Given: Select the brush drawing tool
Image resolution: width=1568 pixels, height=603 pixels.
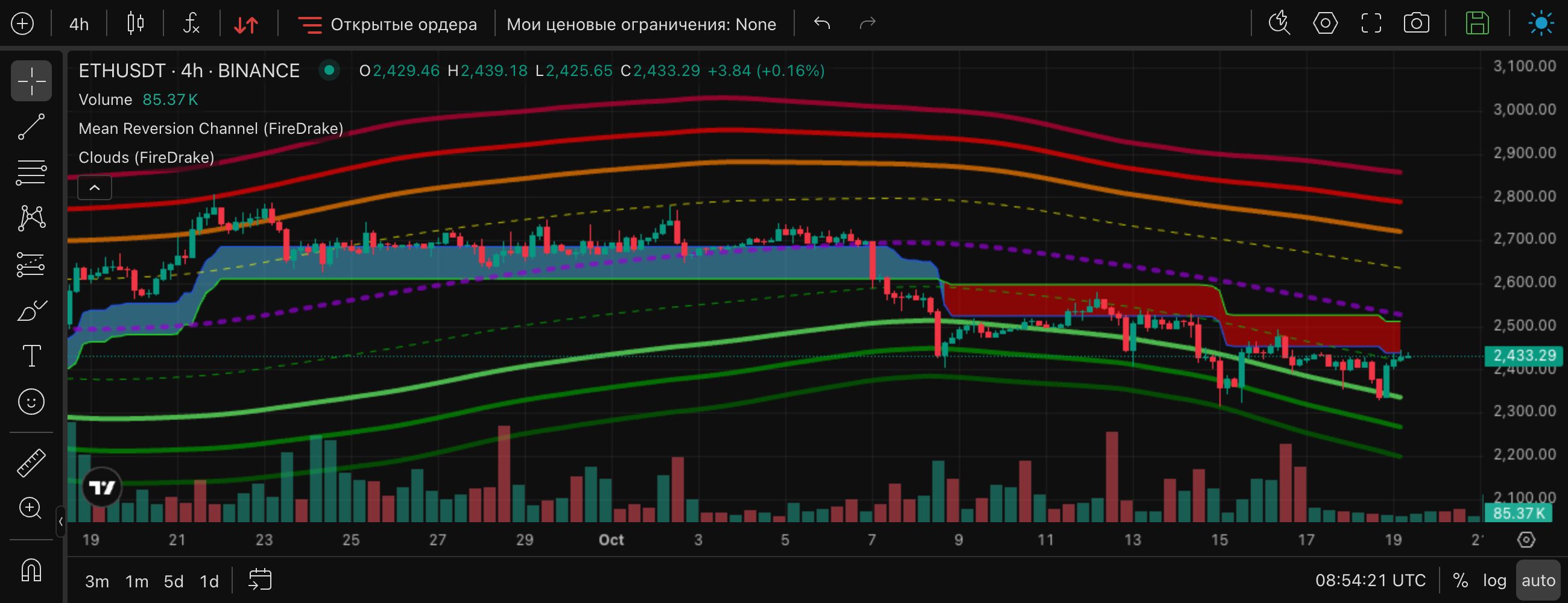Looking at the screenshot, I should [x=31, y=311].
